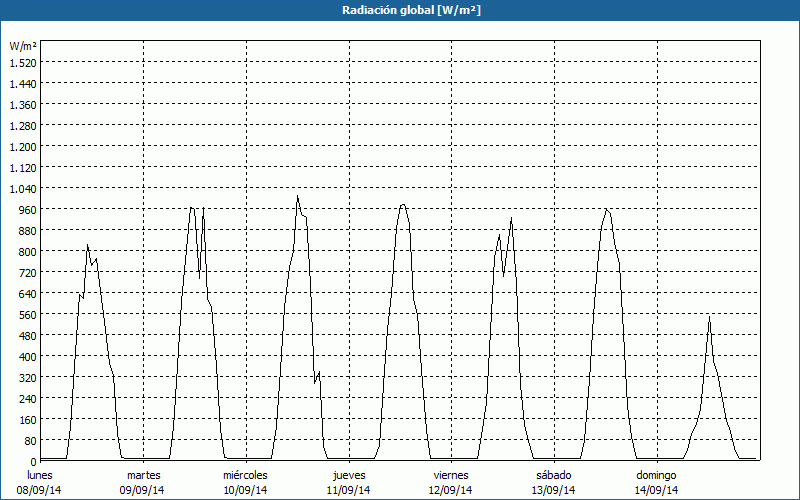800x500 pixels.
Task: Click the smooth curve peak on jueves
Action: click(x=402, y=205)
